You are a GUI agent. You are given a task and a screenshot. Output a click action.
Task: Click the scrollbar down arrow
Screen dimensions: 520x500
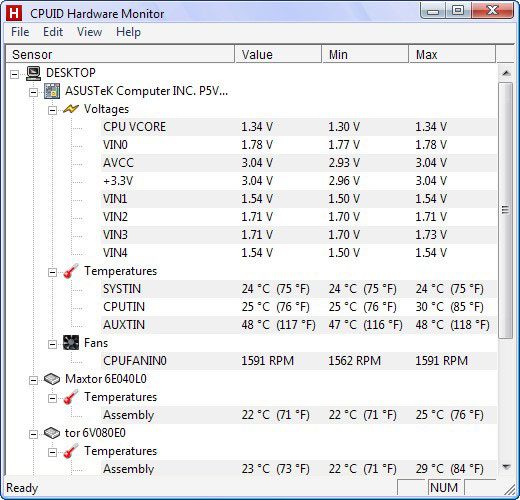click(x=506, y=467)
